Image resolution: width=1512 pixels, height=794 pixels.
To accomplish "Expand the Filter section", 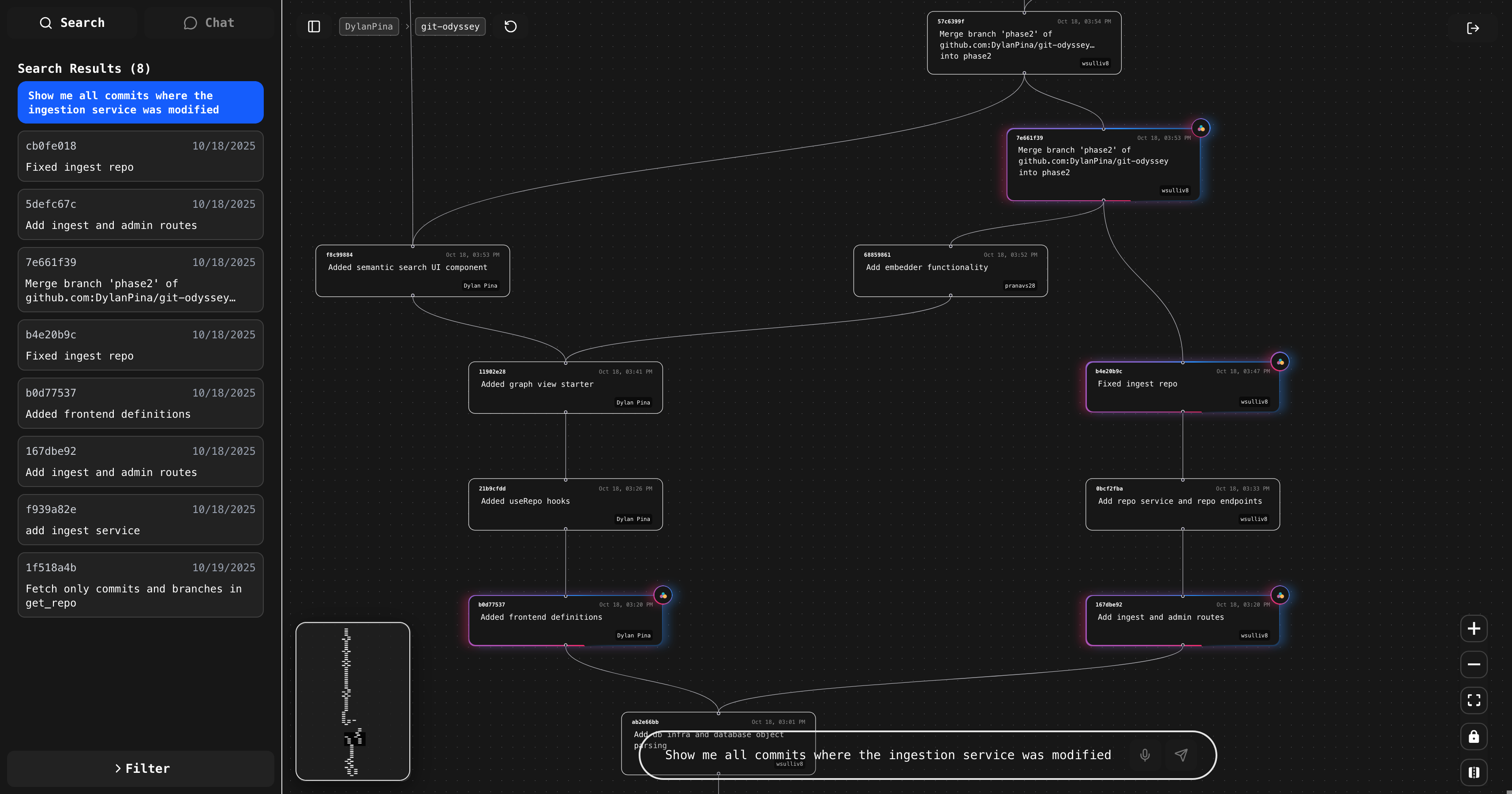I will click(141, 768).
